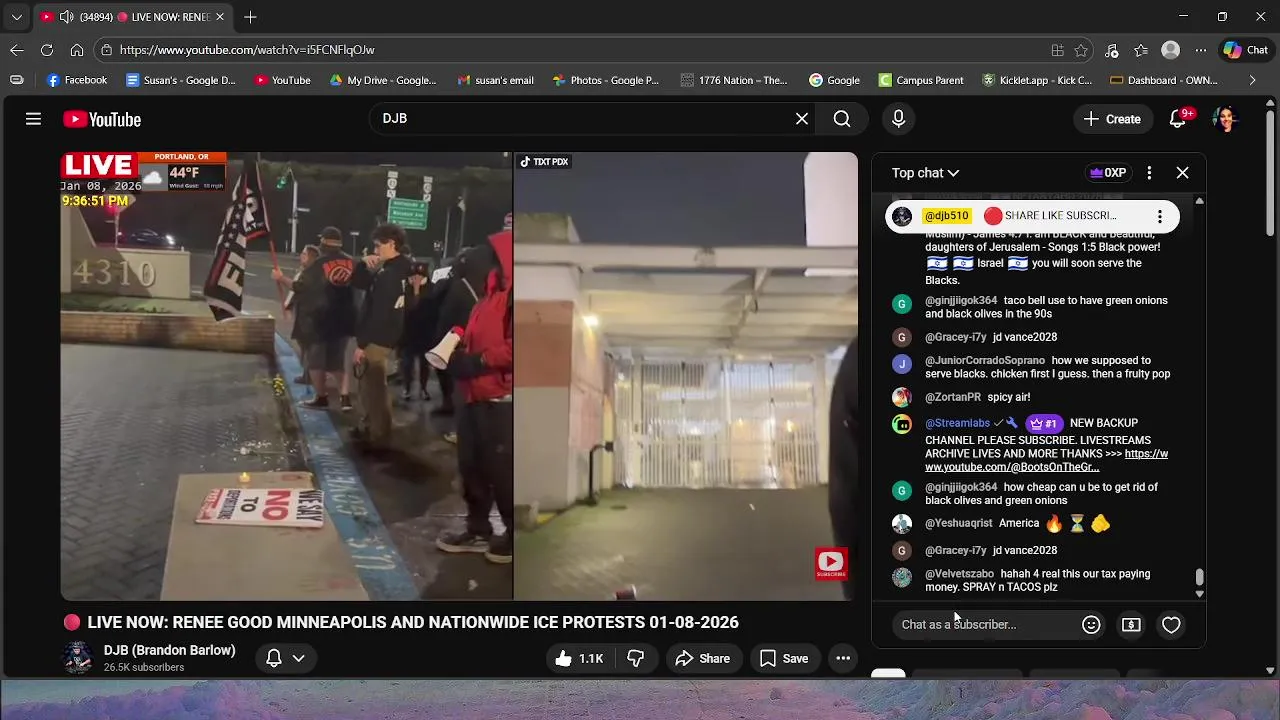Reload the current page
The width and height of the screenshot is (1280, 720).
coord(47,50)
